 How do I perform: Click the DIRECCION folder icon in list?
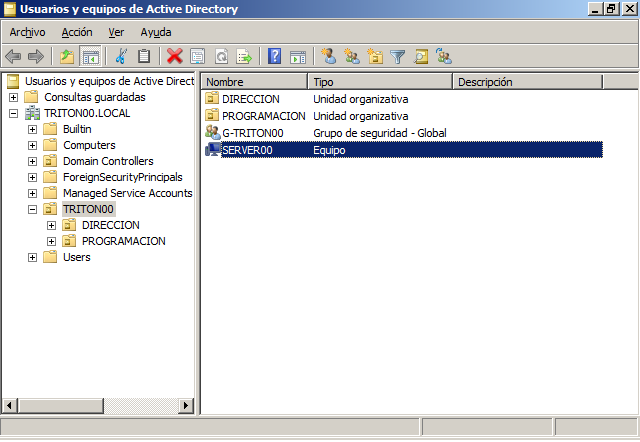[212, 98]
